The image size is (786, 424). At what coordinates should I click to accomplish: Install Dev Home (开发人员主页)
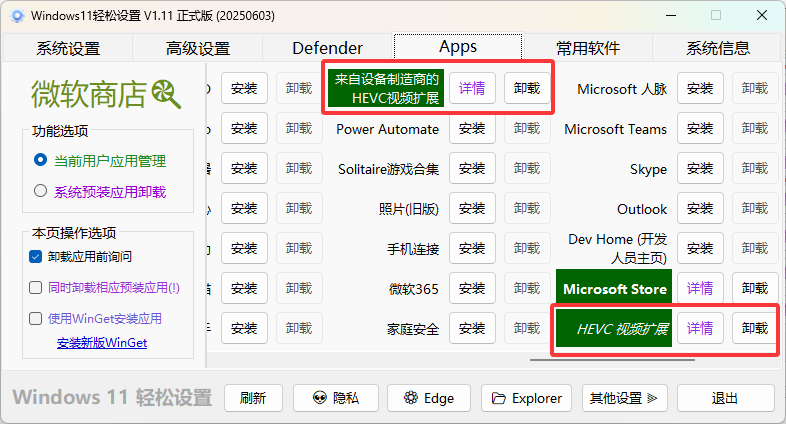pos(700,249)
